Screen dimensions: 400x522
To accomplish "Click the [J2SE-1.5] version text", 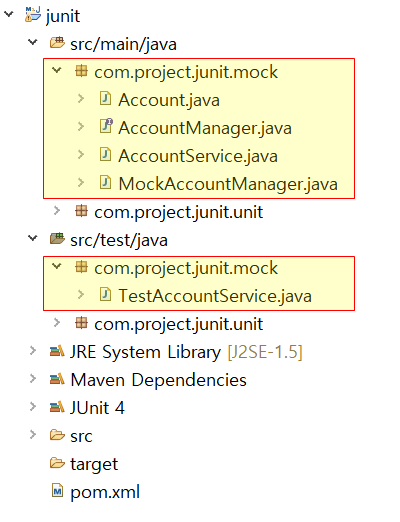I will pyautogui.click(x=265, y=352).
